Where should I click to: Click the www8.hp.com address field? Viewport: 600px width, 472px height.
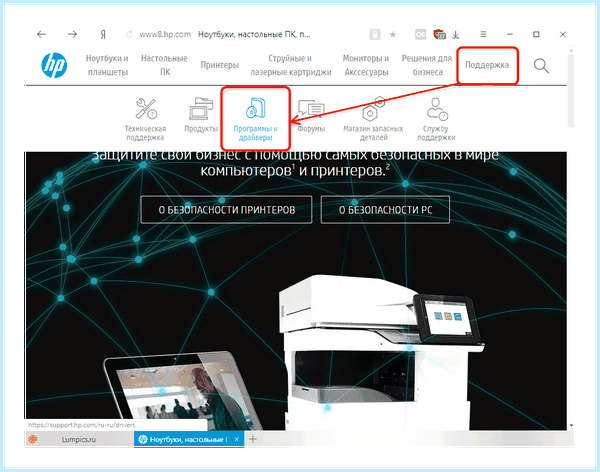point(165,34)
